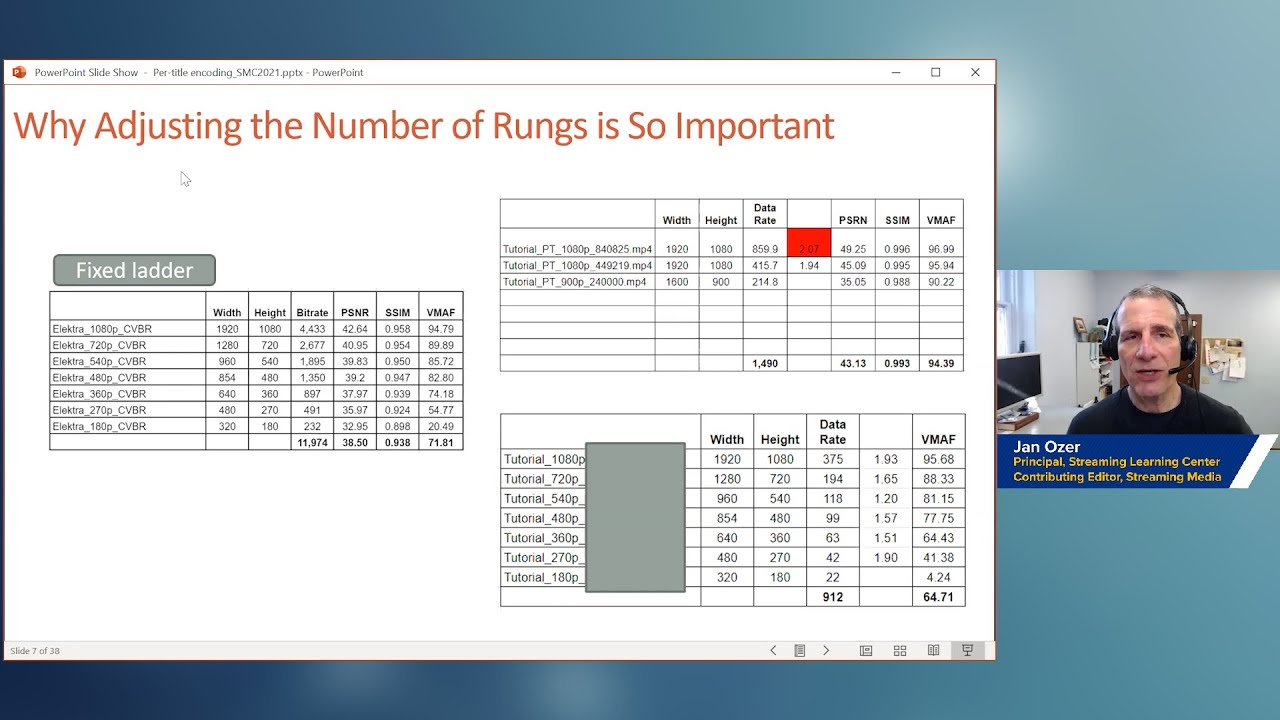Switch to Reading View

click(x=933, y=650)
